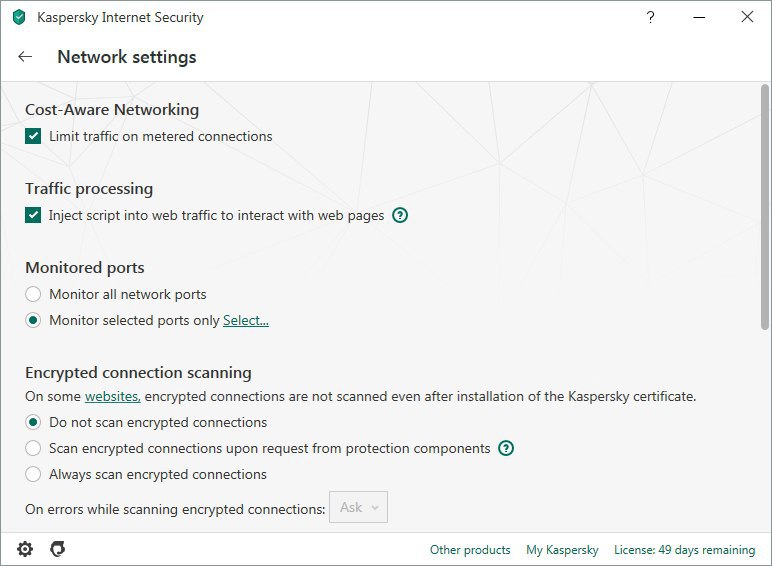The image size is (772, 566).
Task: Choose Always scan encrypted connections
Action: (33, 474)
